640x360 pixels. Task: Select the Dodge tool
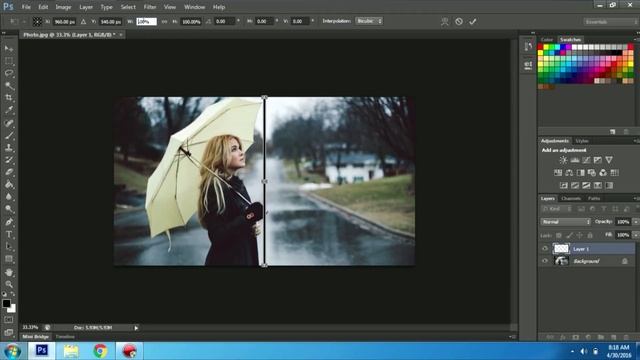(x=9, y=209)
